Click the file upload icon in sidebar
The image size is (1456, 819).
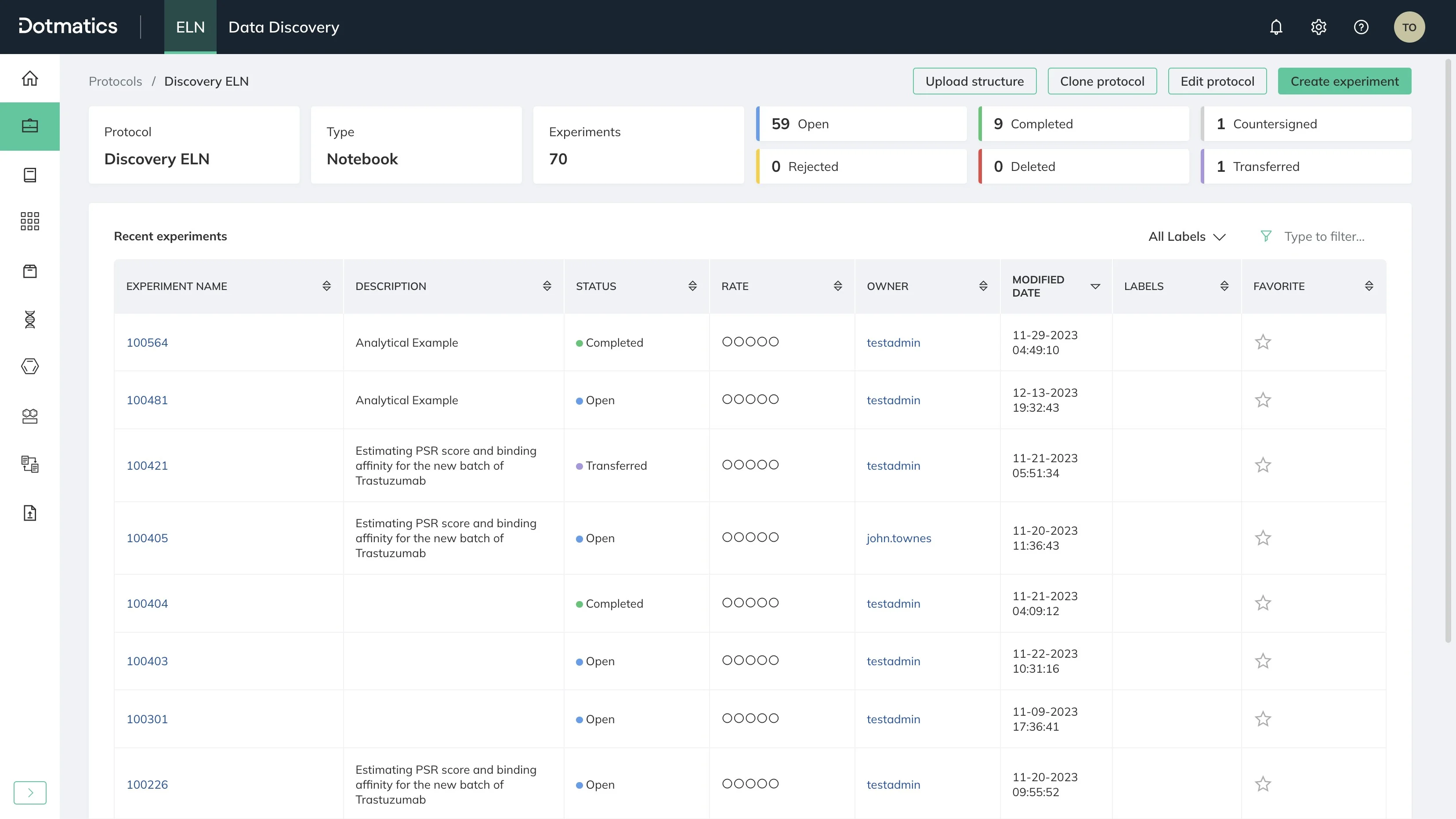click(x=29, y=513)
